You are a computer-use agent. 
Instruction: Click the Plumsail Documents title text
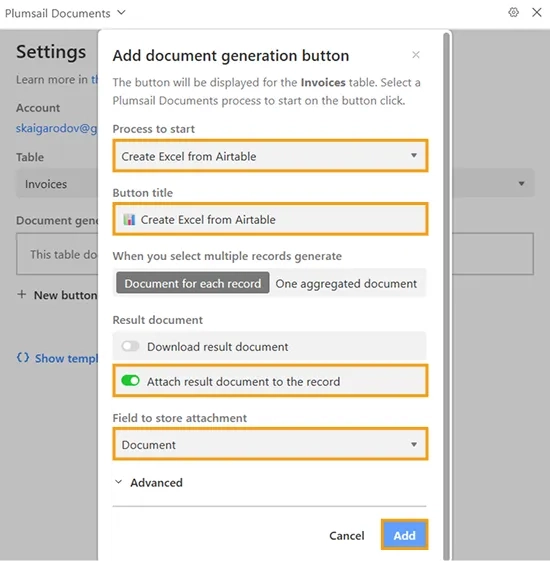58,13
